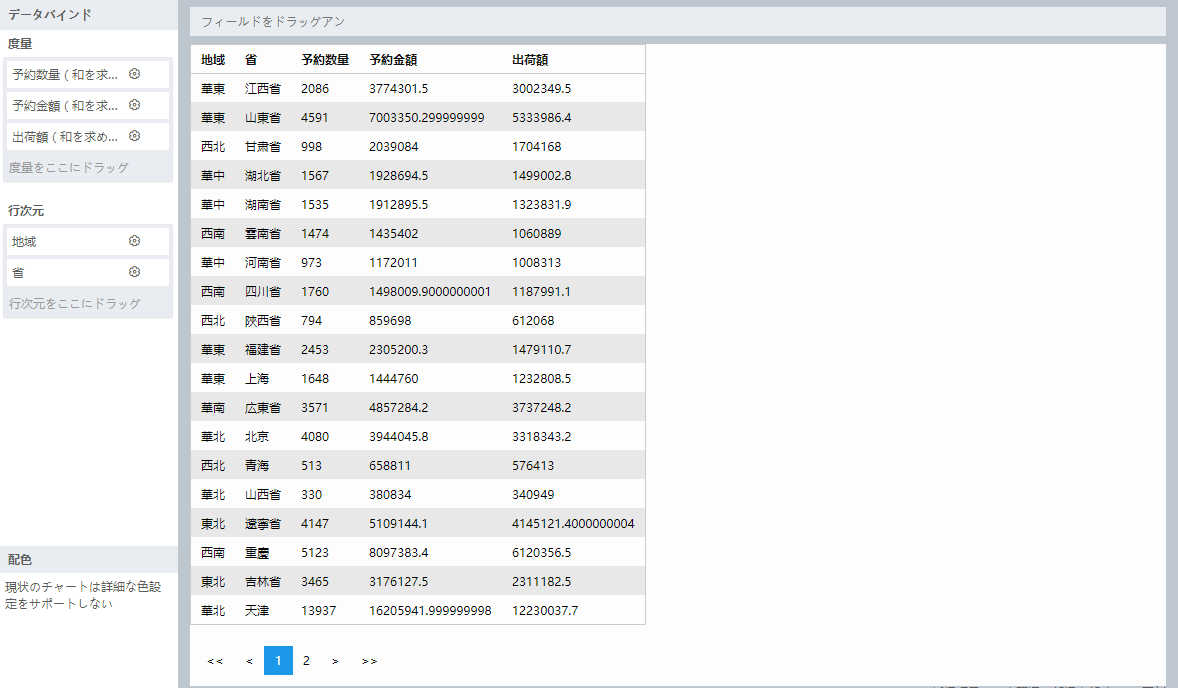Click the 広東省 cell

tap(263, 408)
